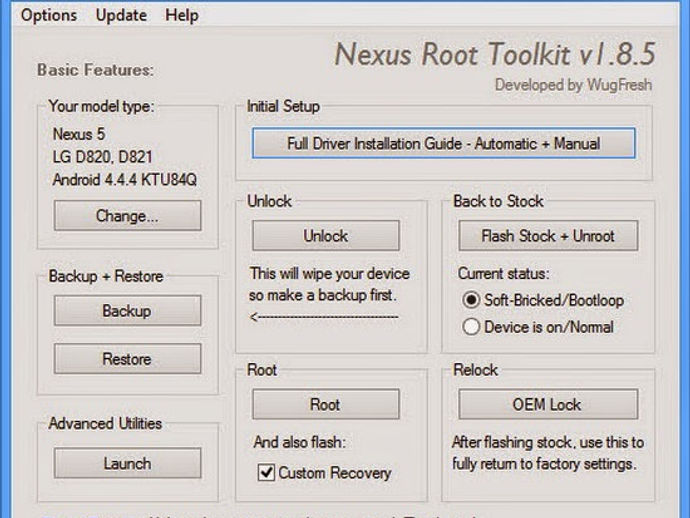Viewport: 690px width, 518px height.
Task: Open the Update menu
Action: 121,15
